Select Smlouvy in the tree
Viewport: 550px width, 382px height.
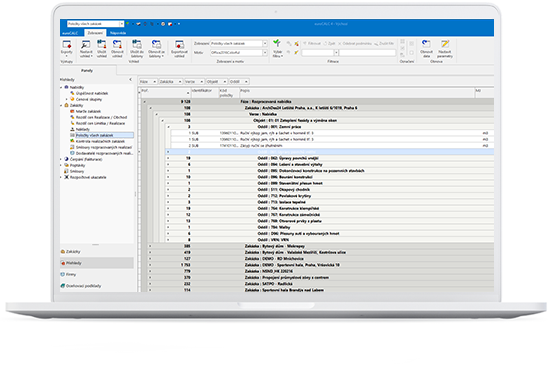click(x=77, y=172)
